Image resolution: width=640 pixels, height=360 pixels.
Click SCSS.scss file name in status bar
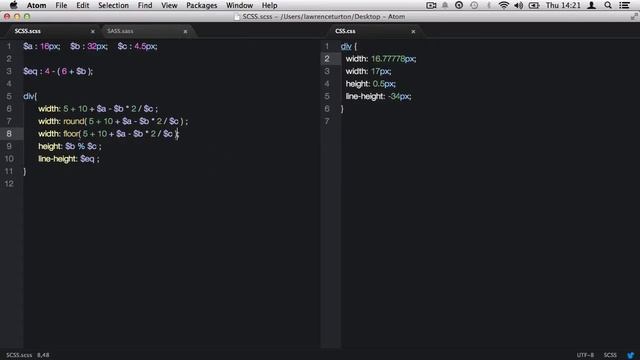19,355
